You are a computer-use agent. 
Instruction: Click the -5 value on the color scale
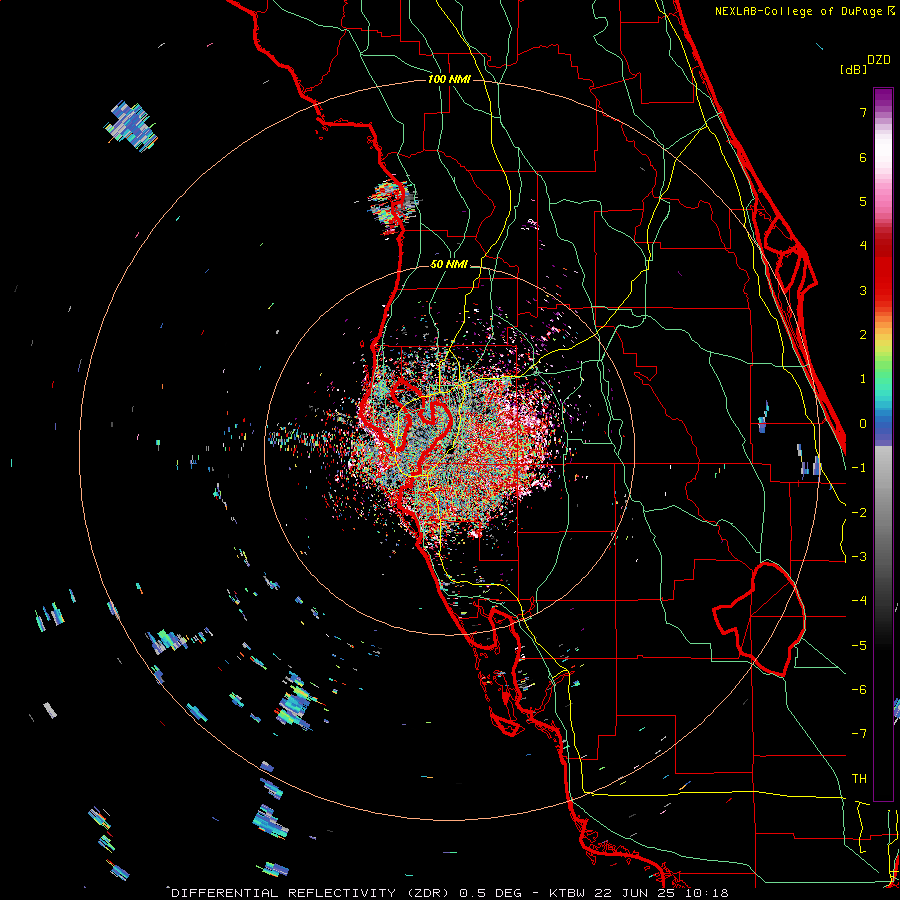click(x=859, y=646)
